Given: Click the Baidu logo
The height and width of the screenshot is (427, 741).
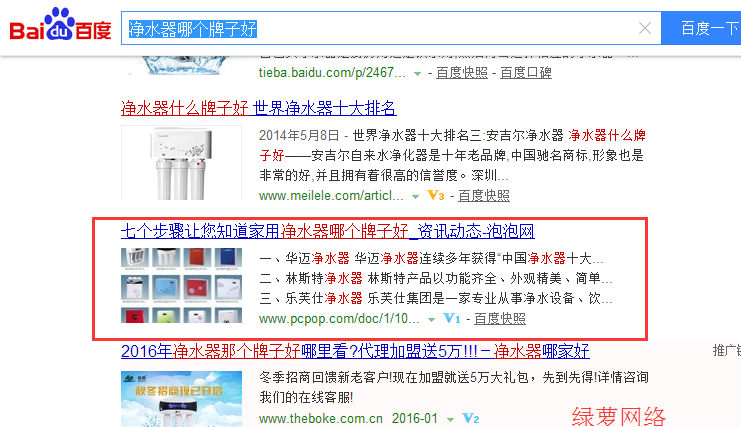Looking at the screenshot, I should 60,25.
